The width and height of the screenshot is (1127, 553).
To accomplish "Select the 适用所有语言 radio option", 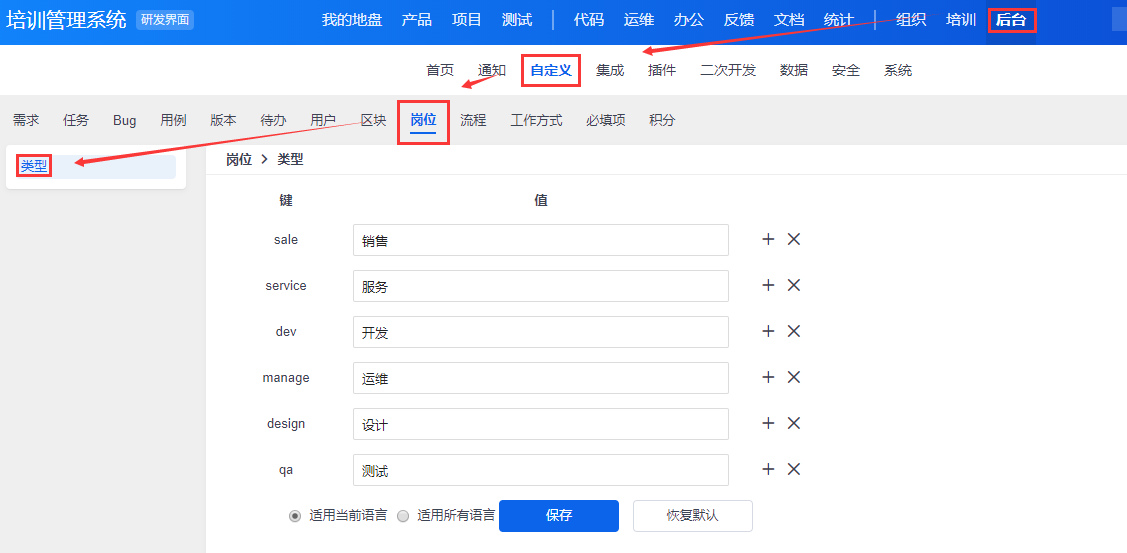I will tap(403, 516).
